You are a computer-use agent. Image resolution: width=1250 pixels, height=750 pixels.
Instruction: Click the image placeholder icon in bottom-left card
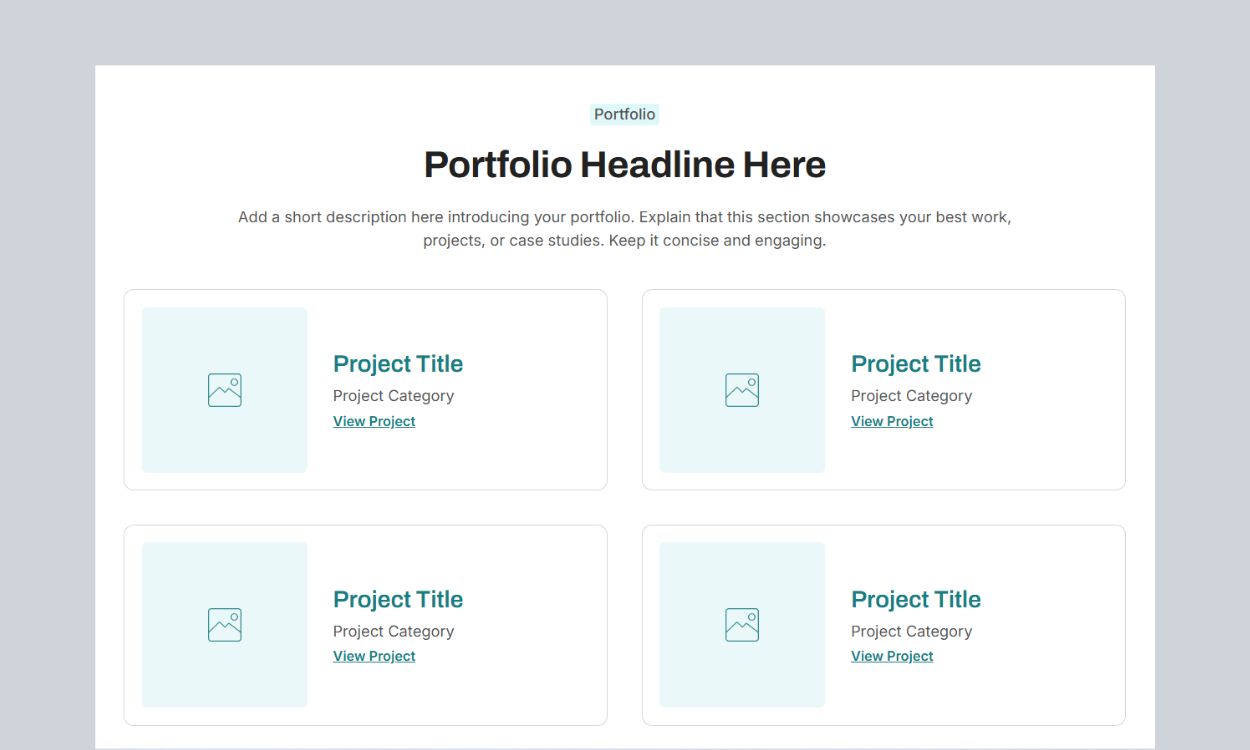225,625
